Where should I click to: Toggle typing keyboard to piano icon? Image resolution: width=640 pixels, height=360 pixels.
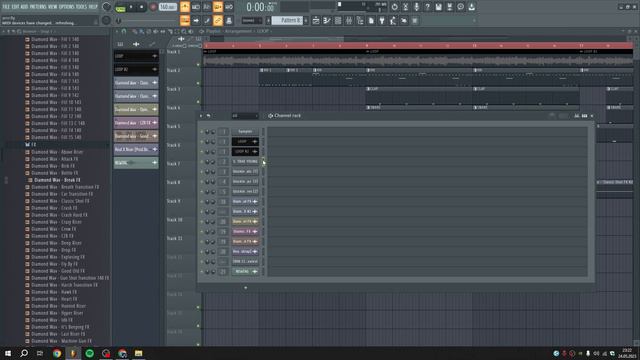tap(185, 20)
